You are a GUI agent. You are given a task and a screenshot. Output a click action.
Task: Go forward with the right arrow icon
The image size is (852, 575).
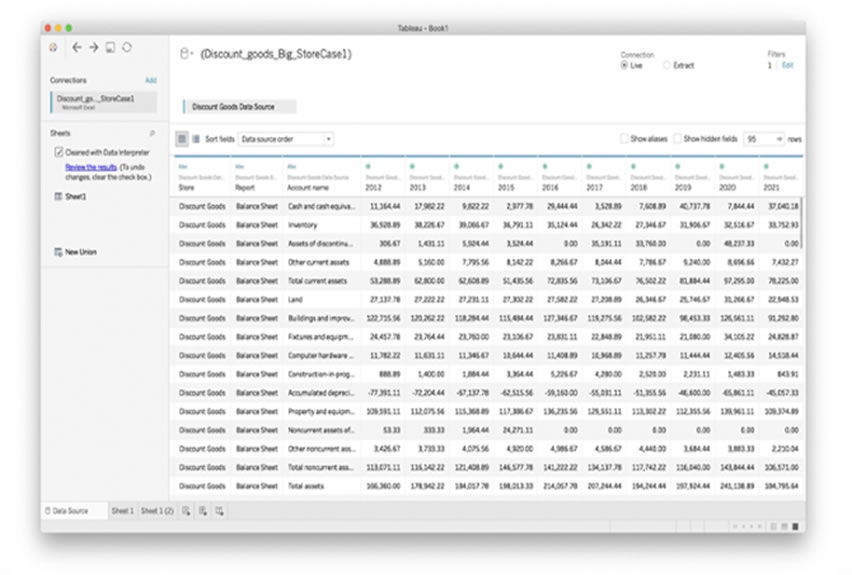[93, 47]
